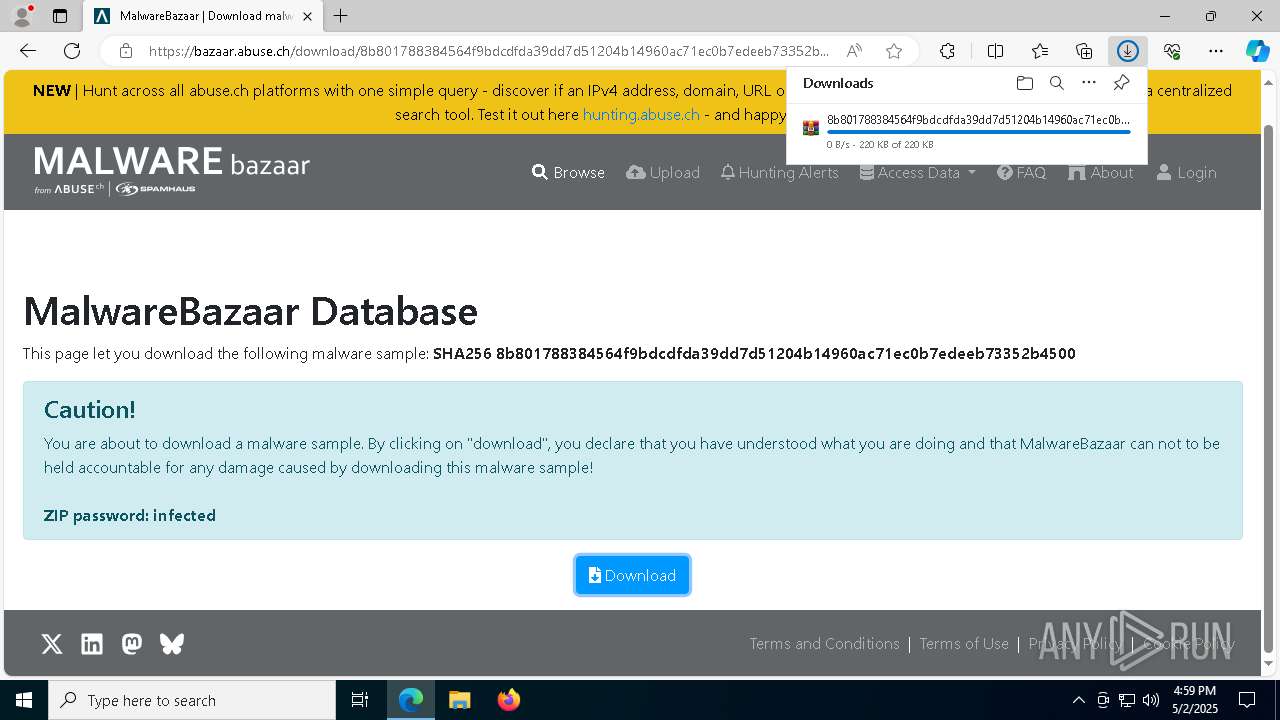Open the Copilot sidebar icon
The height and width of the screenshot is (720, 1280).
(x=1257, y=51)
